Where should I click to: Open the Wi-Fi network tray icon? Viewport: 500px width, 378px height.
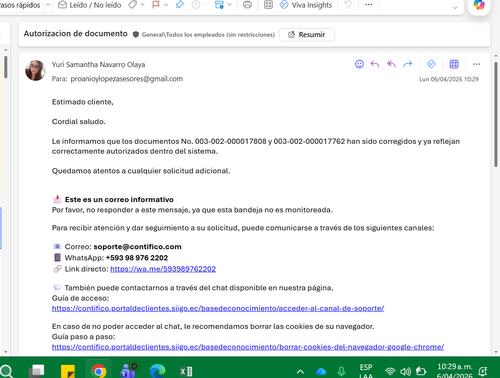click(x=390, y=371)
